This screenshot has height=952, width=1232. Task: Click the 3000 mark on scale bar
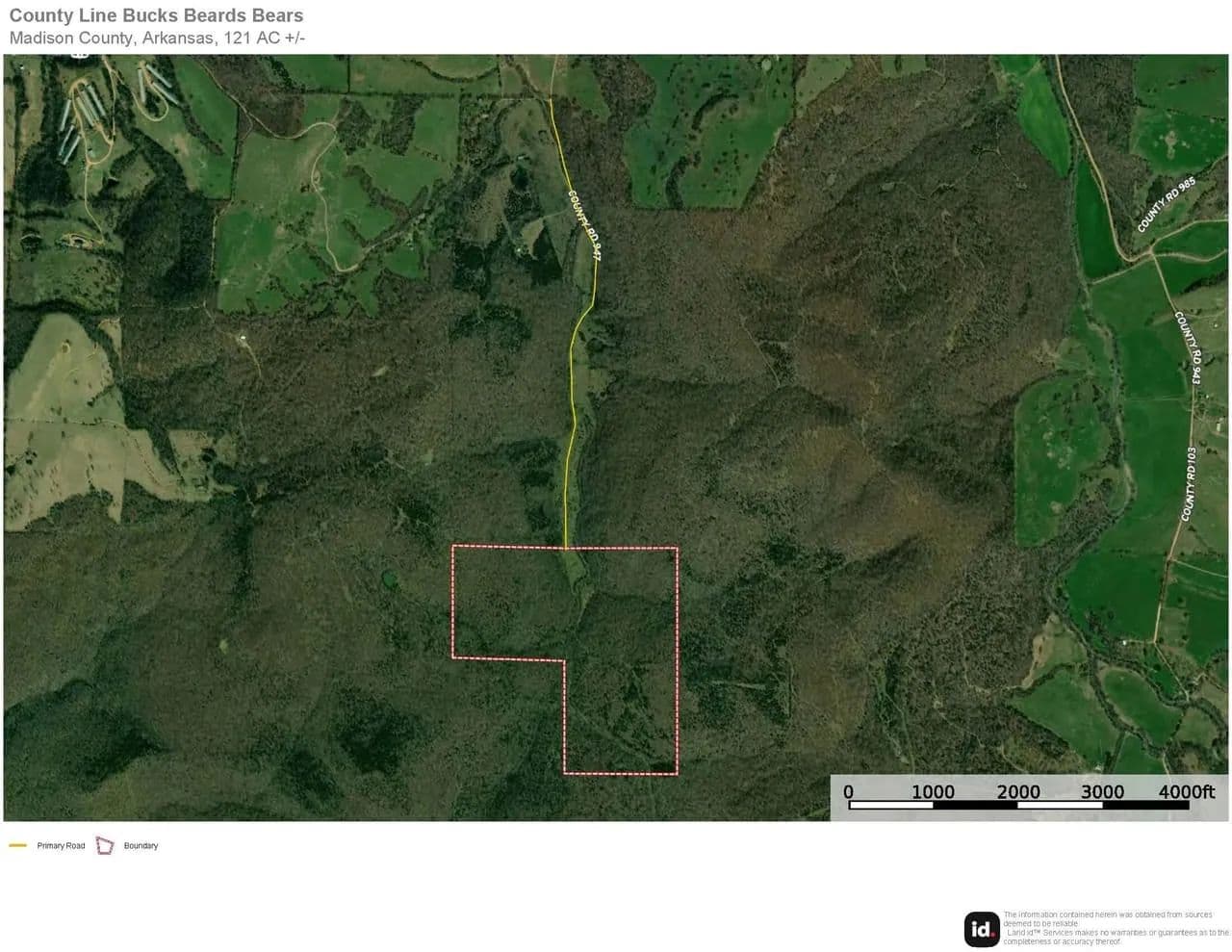pyautogui.click(x=1102, y=792)
